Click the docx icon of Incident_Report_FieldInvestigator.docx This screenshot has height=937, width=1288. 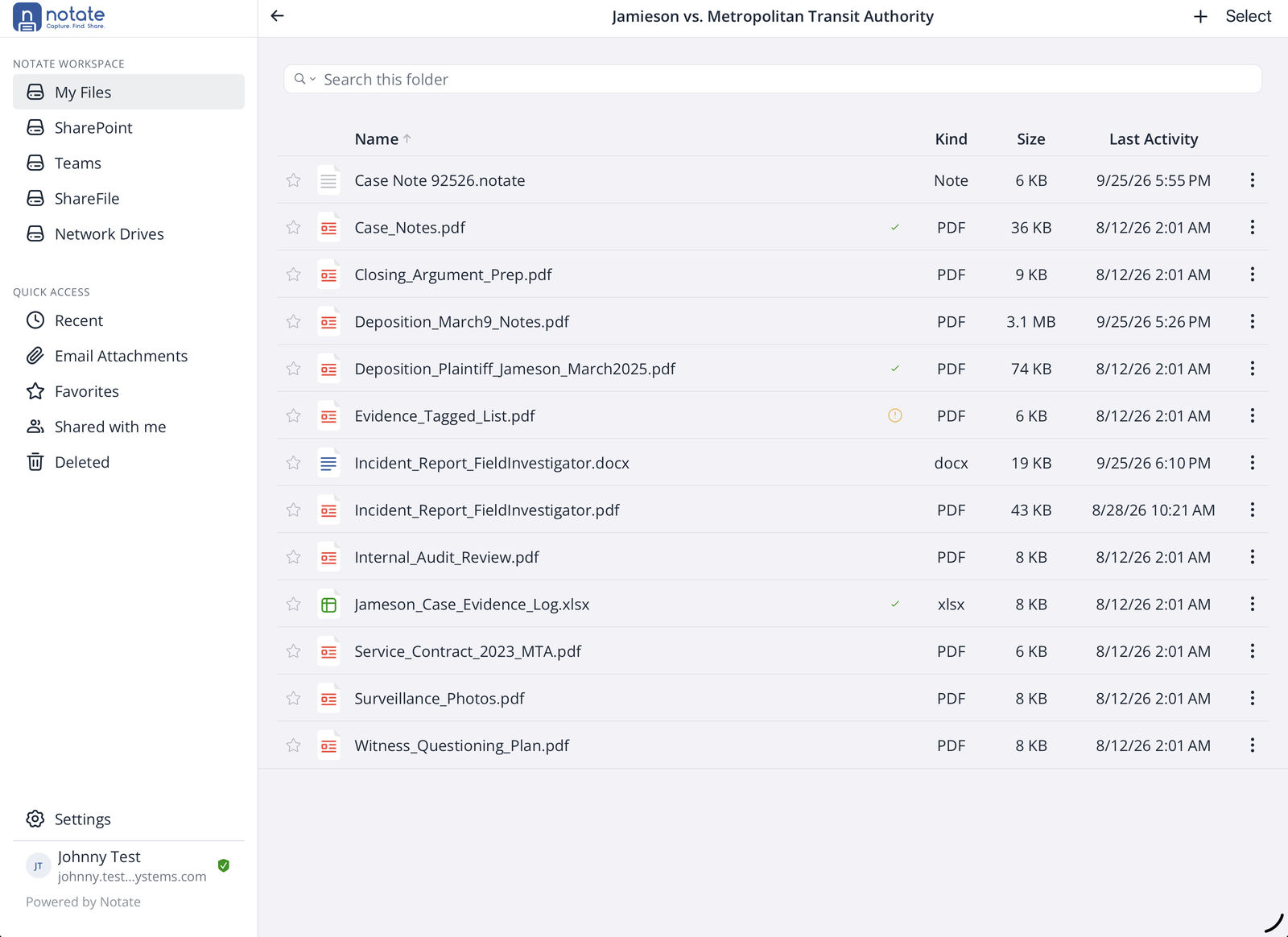(x=328, y=464)
